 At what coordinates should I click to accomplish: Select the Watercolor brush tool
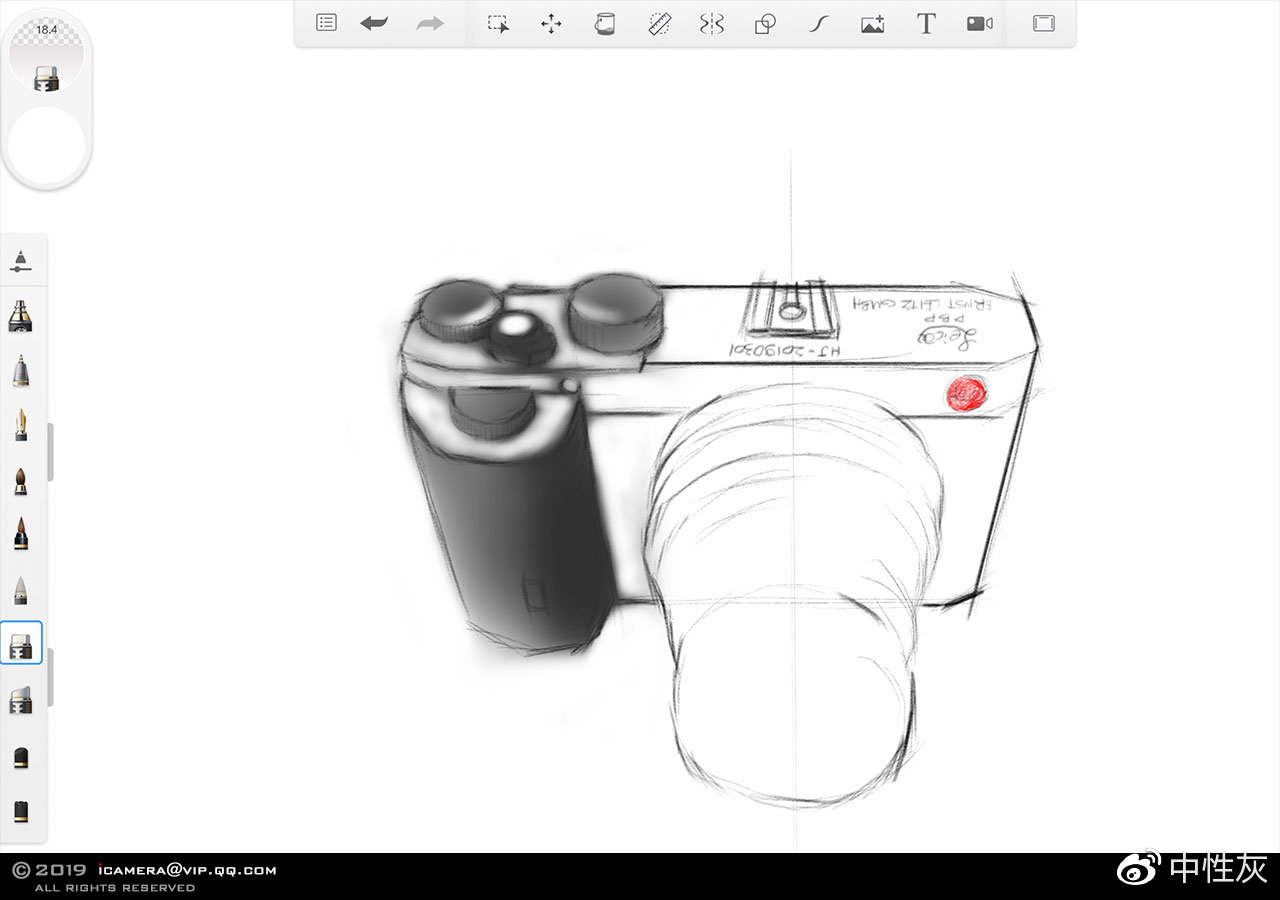tap(22, 480)
